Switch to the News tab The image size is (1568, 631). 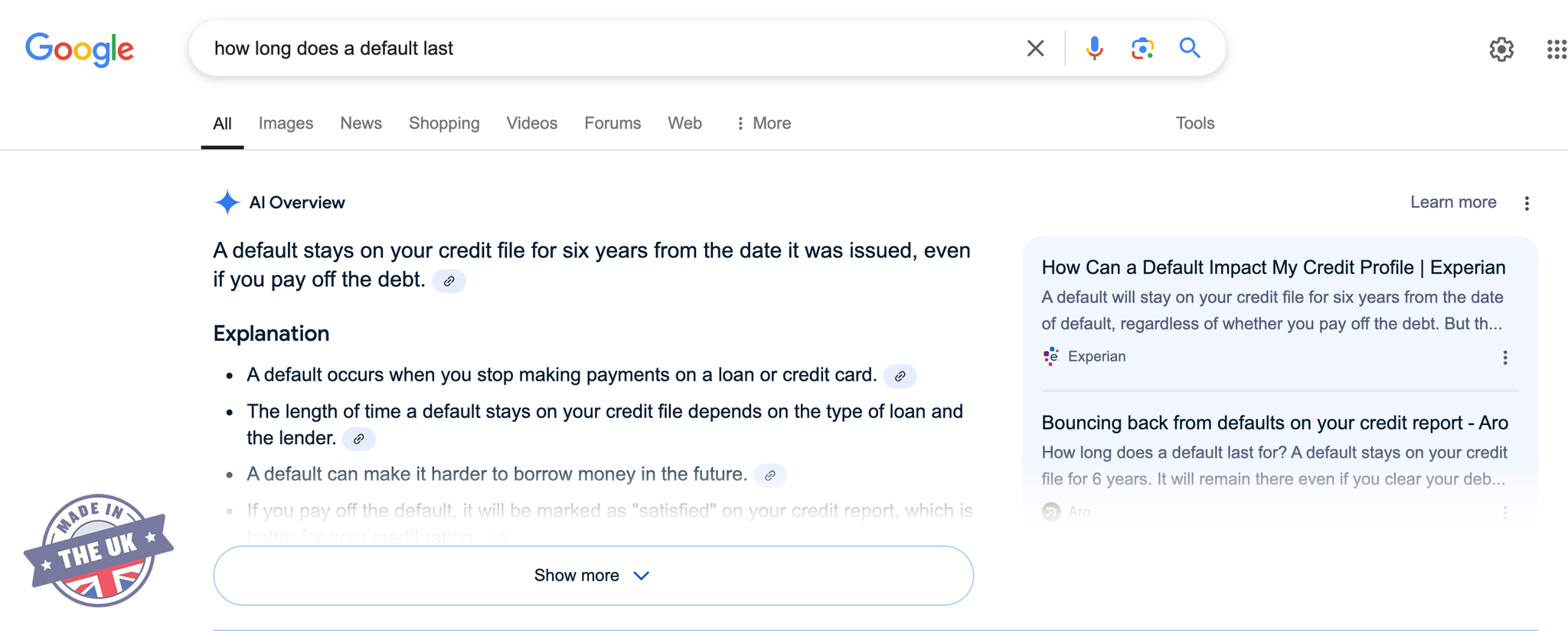point(361,123)
